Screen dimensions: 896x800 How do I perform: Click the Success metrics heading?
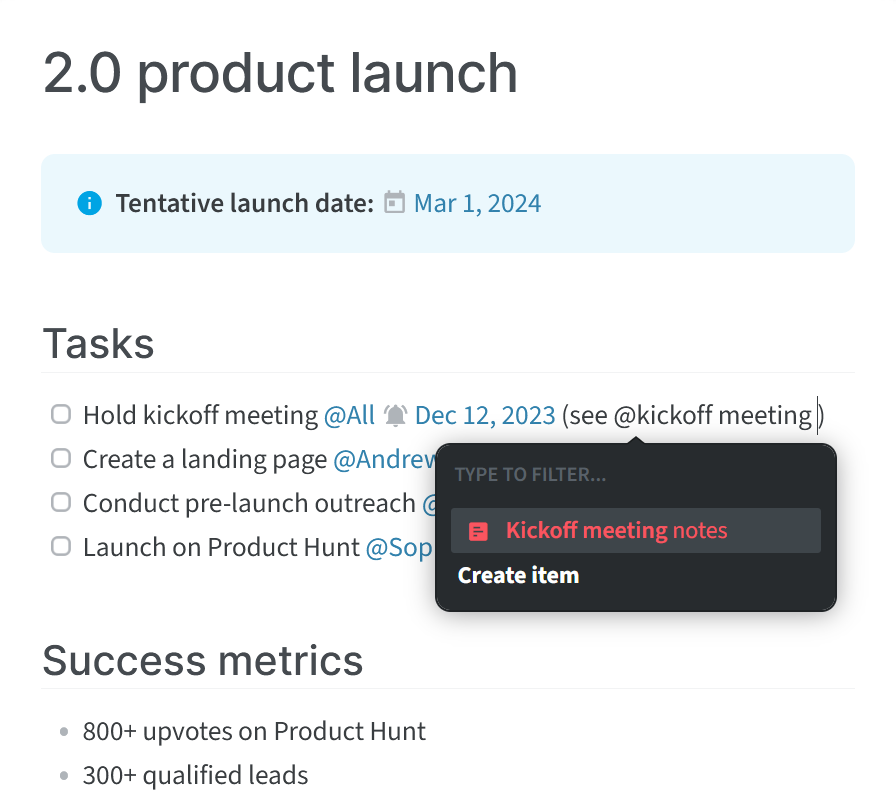coord(203,661)
